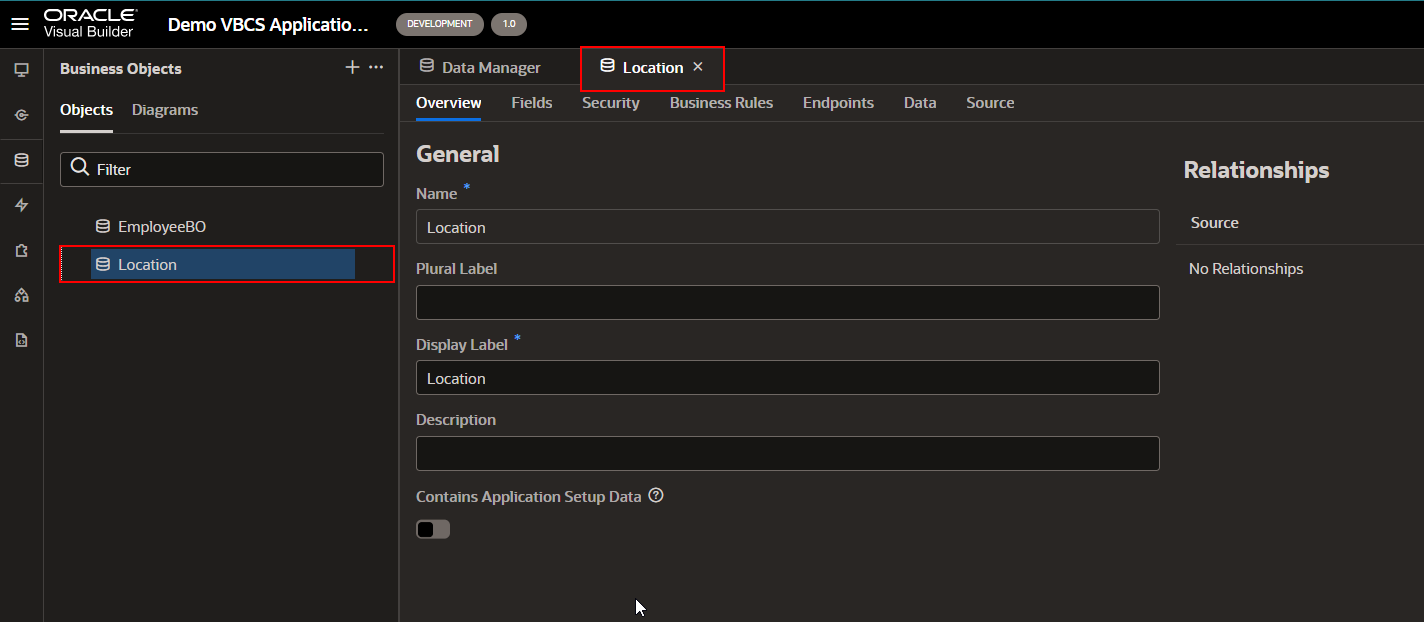Click the search magnifier in Filter box

click(x=80, y=169)
